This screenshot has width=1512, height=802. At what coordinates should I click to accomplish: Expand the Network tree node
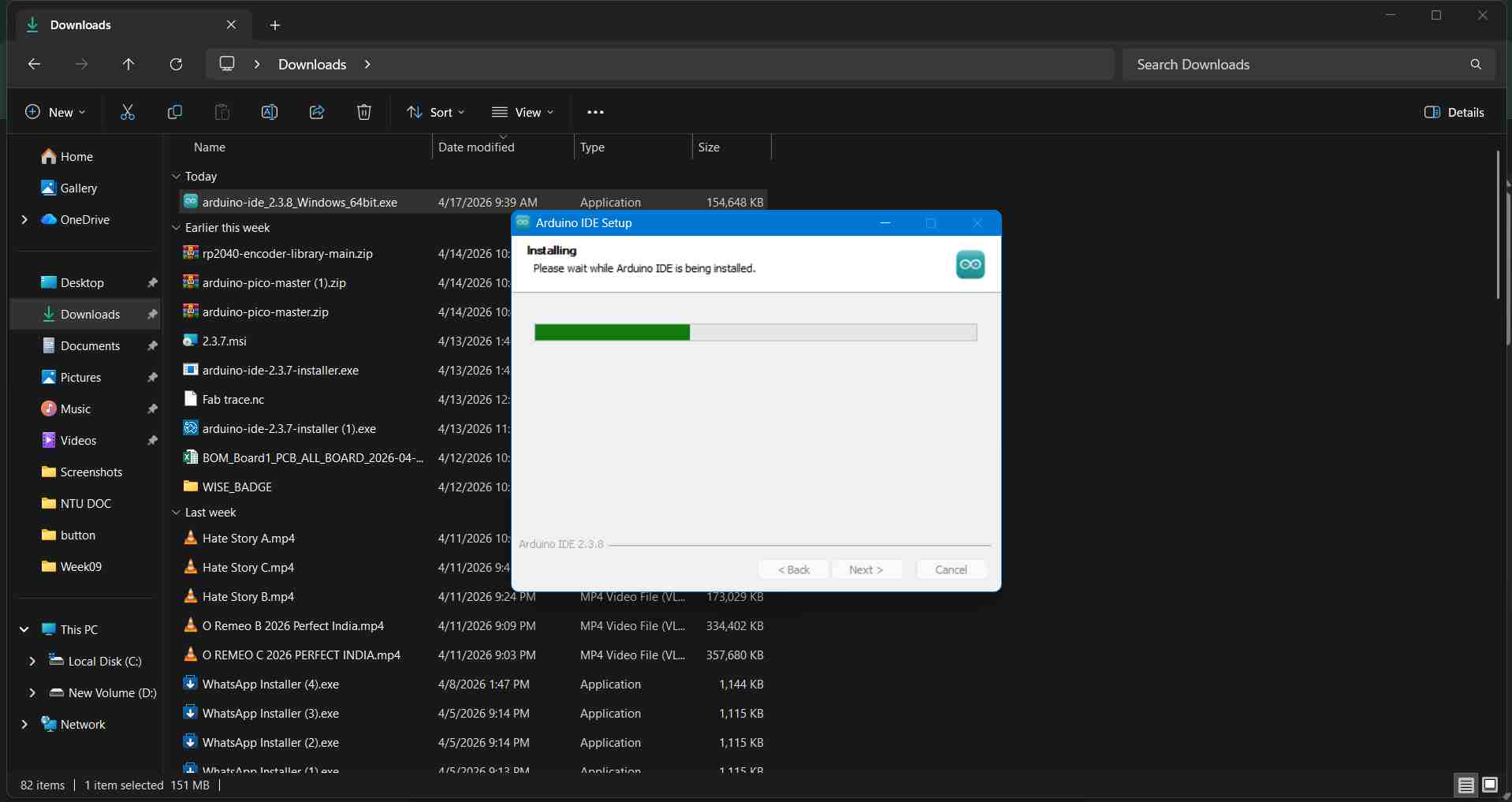coord(24,724)
